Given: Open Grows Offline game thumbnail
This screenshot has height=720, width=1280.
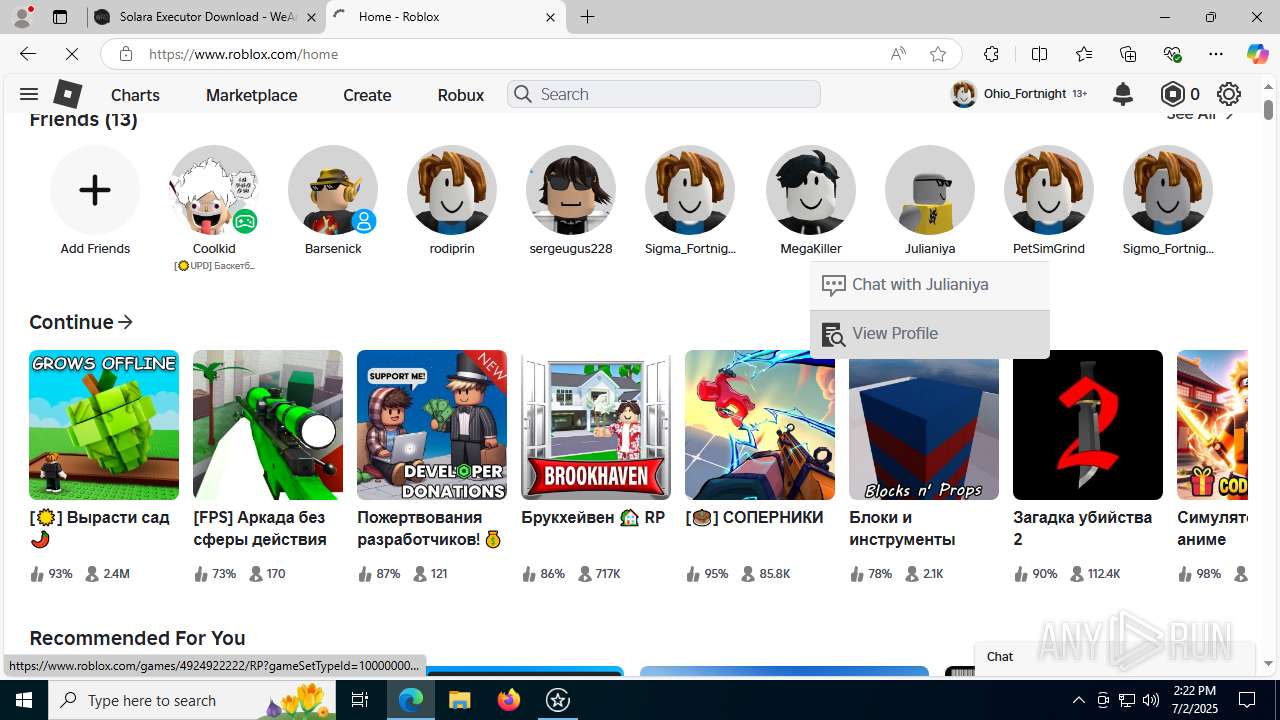Looking at the screenshot, I should pyautogui.click(x=104, y=425).
